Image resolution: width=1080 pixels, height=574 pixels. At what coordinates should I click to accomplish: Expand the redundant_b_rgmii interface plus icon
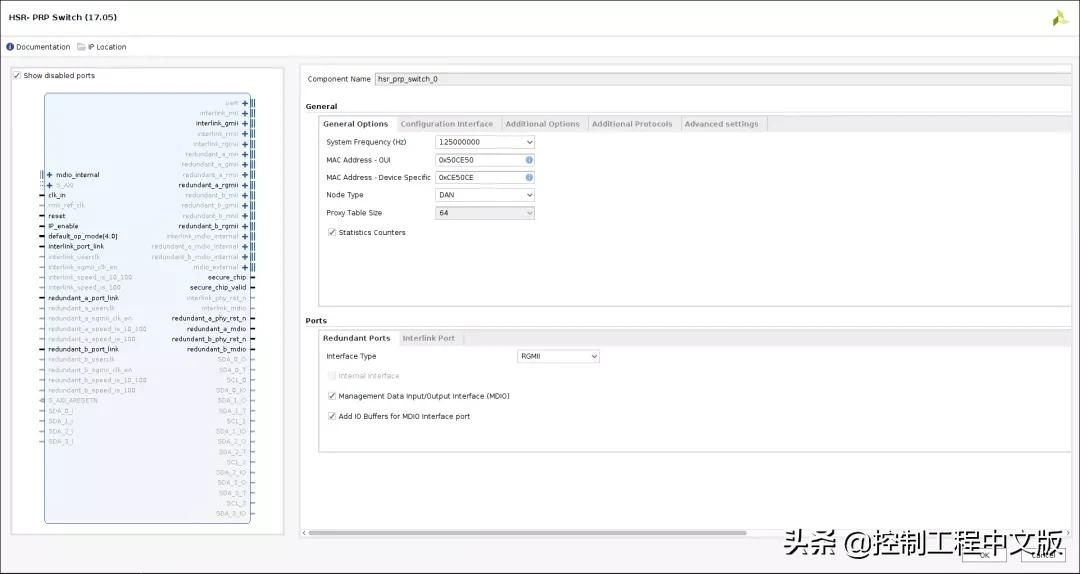(x=245, y=226)
